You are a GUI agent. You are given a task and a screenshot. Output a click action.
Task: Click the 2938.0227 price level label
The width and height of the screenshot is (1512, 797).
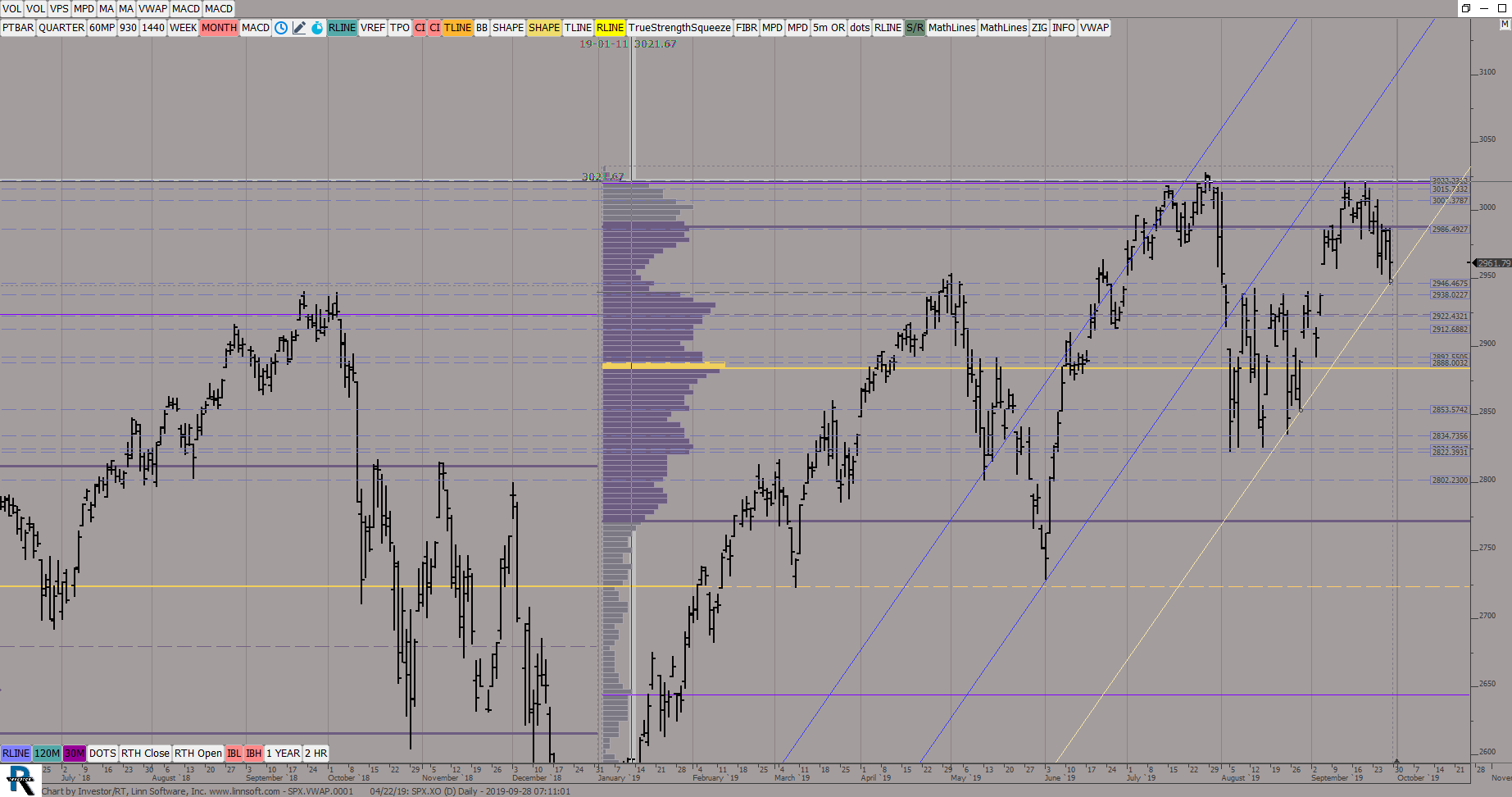click(x=1450, y=295)
